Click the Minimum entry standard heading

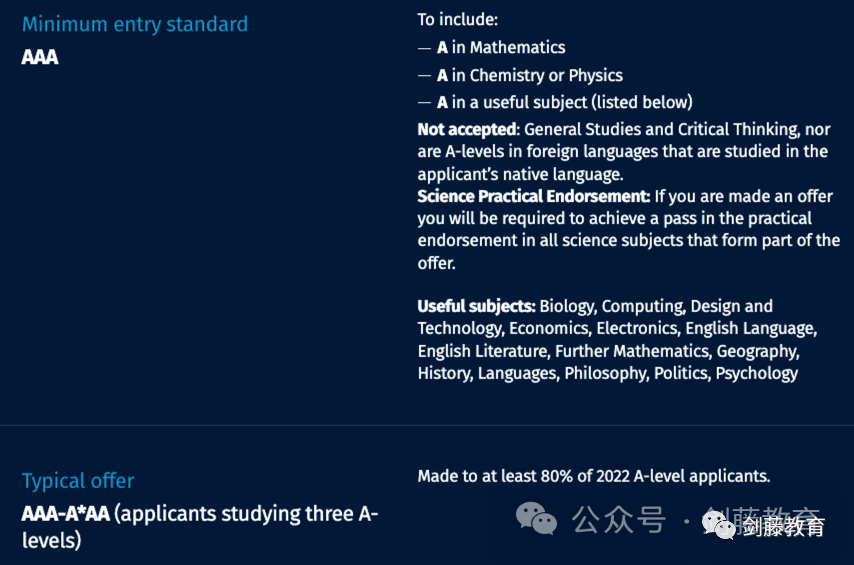pos(135,25)
